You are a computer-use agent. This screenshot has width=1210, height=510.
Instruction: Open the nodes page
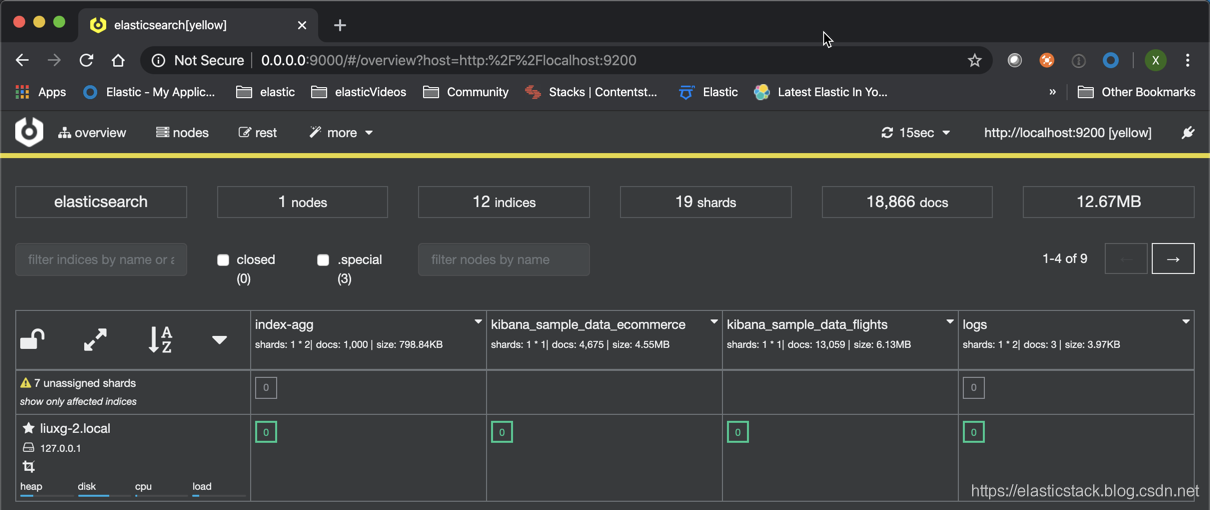coord(182,132)
